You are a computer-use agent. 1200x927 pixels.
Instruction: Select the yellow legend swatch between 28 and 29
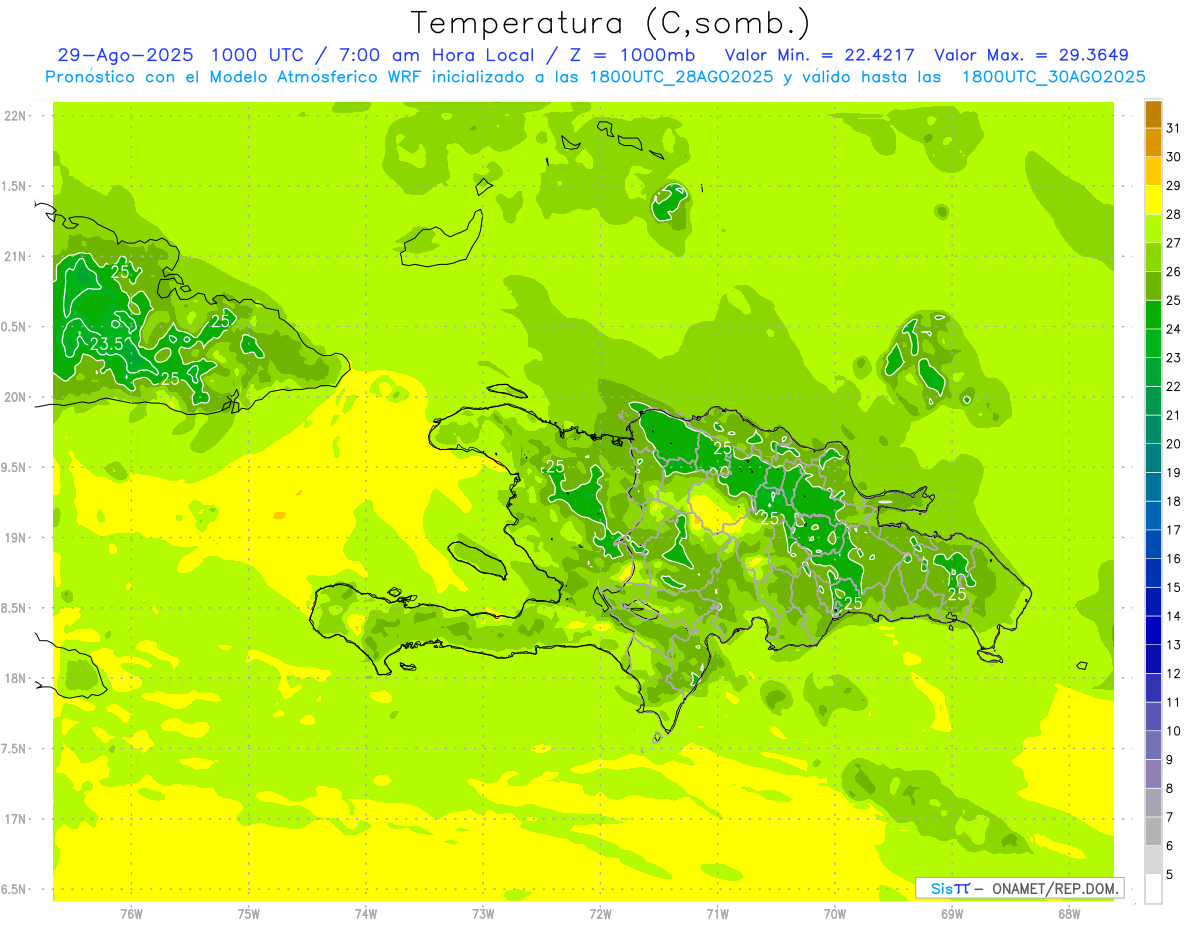1153,200
